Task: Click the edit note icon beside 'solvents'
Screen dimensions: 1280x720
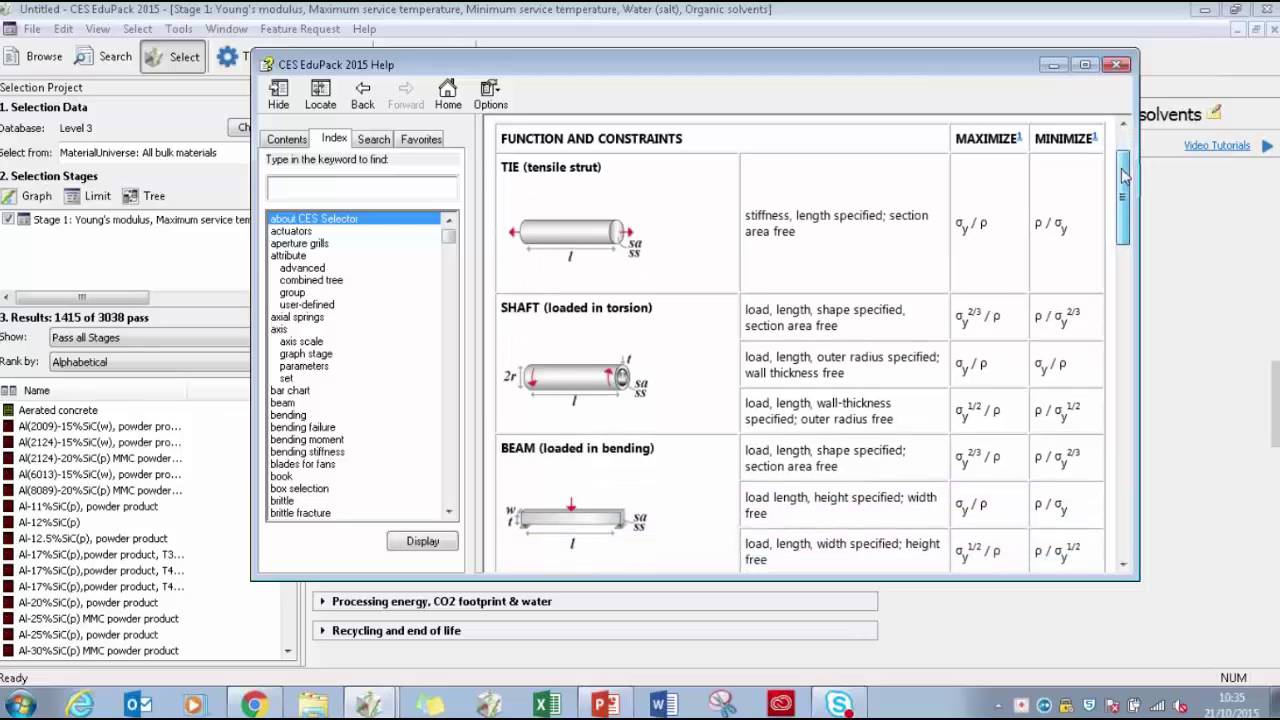Action: [x=1214, y=112]
